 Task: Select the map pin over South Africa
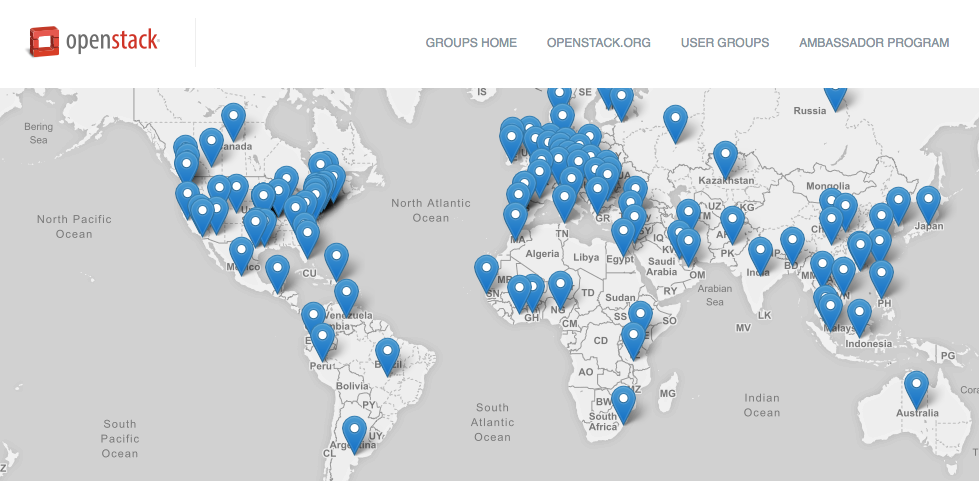pyautogui.click(x=623, y=403)
